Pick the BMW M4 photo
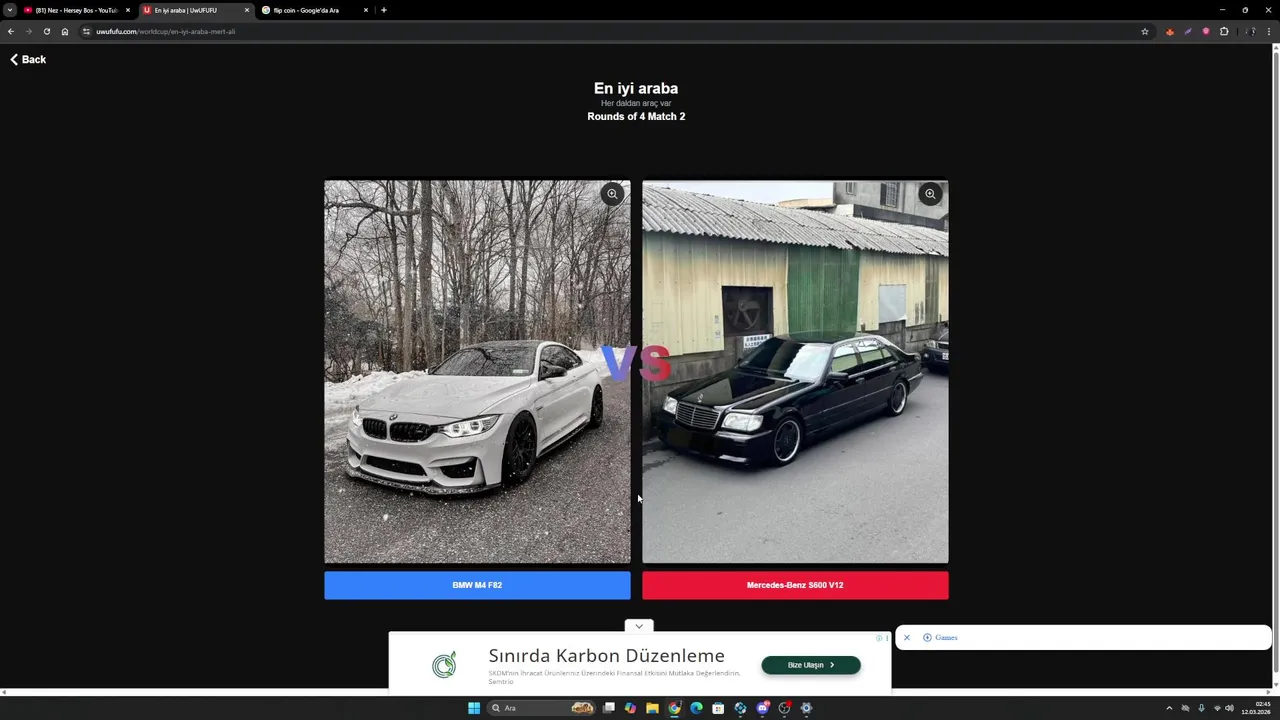1280x720 pixels. [477, 371]
